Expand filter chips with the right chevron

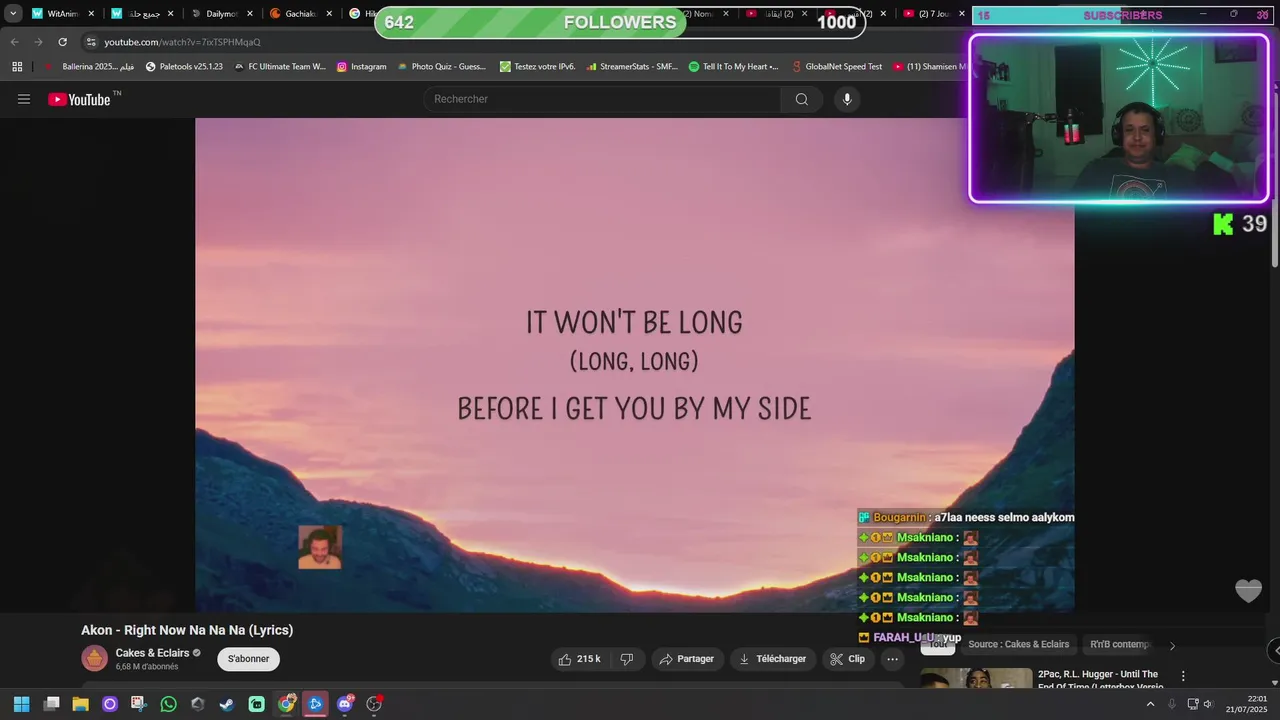coord(1172,645)
